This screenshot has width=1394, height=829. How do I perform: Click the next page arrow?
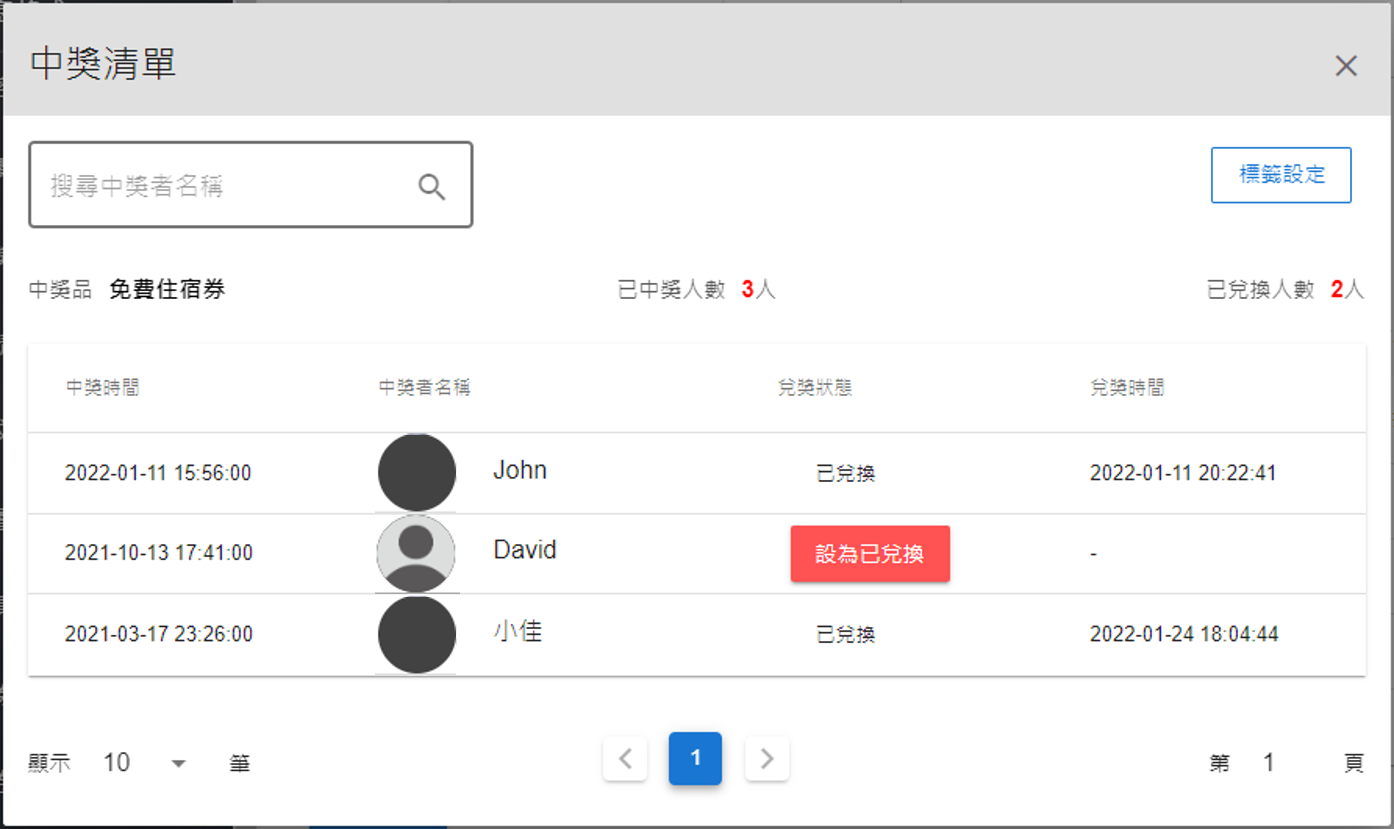click(x=766, y=758)
